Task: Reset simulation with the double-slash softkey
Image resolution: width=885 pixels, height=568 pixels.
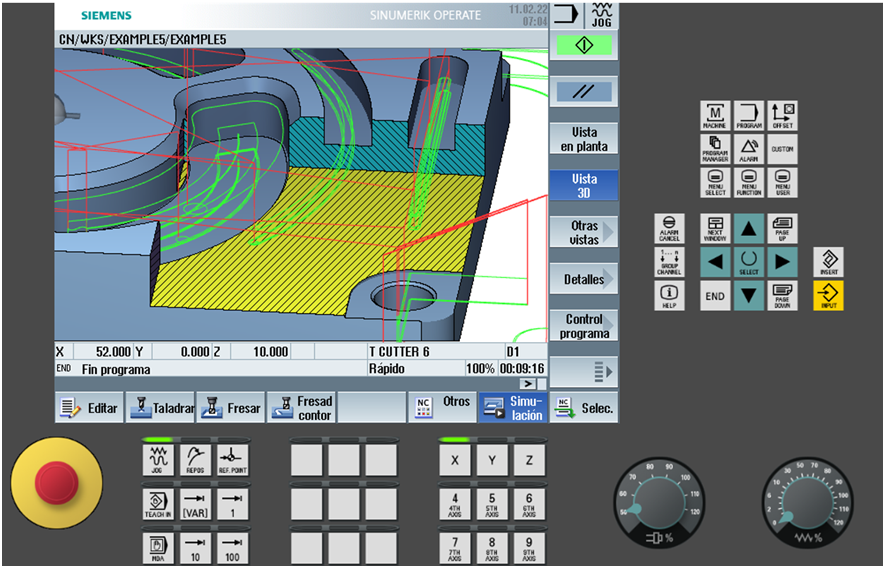Action: (x=584, y=91)
